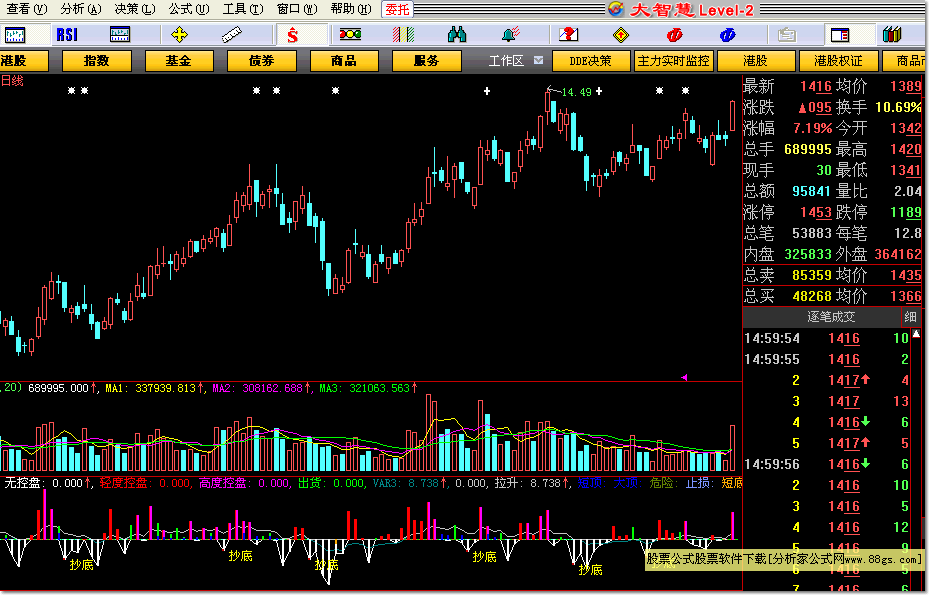932x597 pixels.
Task: Open the binoculars search tool
Action: (x=456, y=35)
